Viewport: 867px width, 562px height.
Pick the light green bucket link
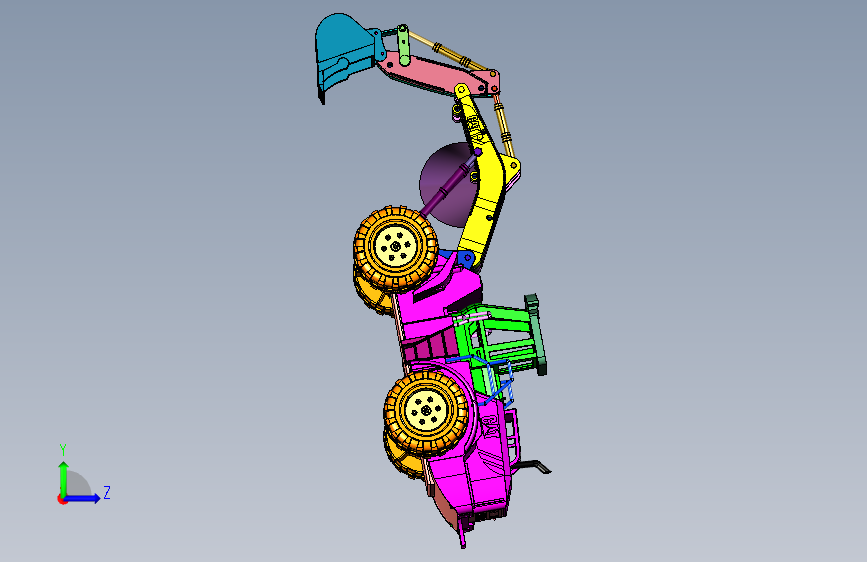tap(404, 45)
